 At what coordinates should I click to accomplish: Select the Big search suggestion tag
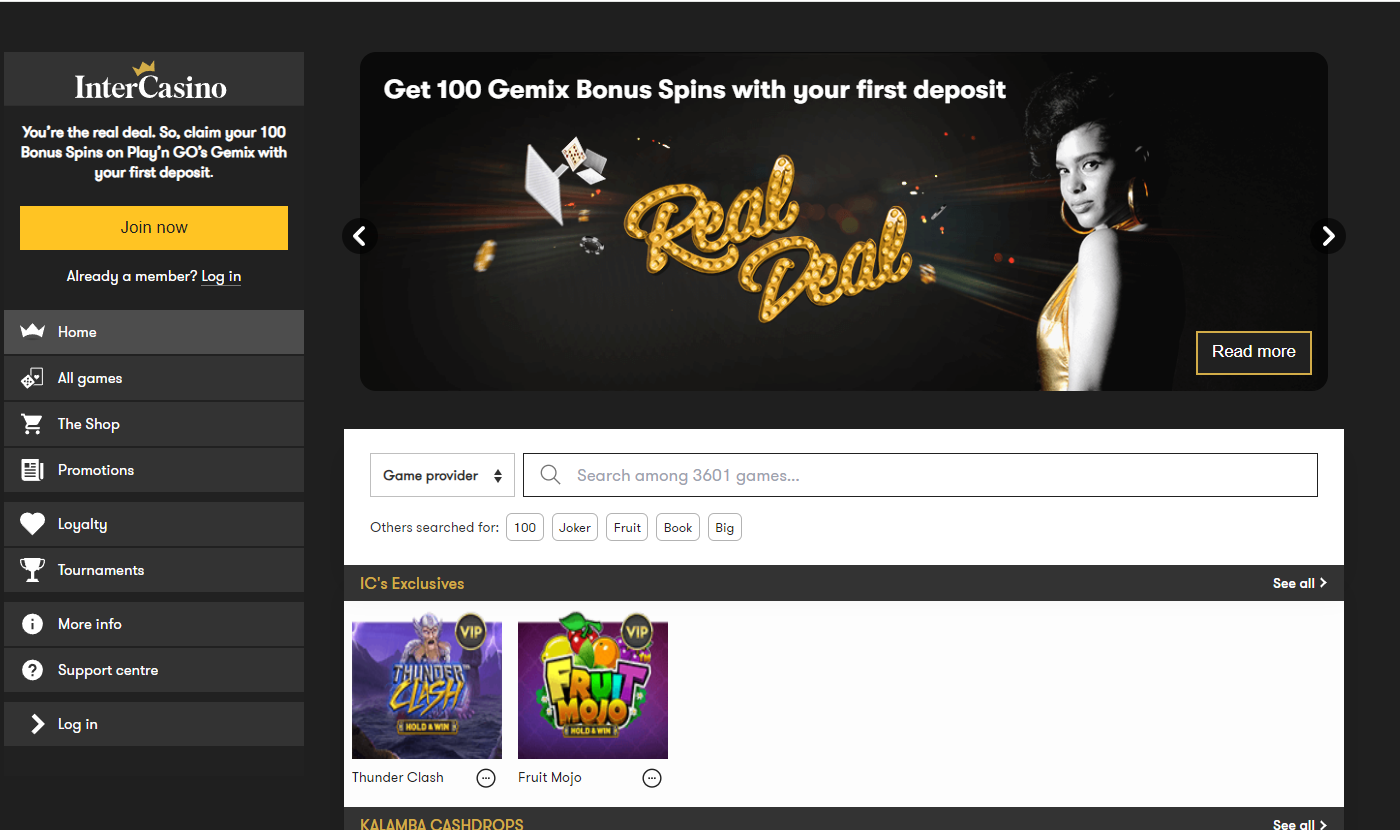725,528
